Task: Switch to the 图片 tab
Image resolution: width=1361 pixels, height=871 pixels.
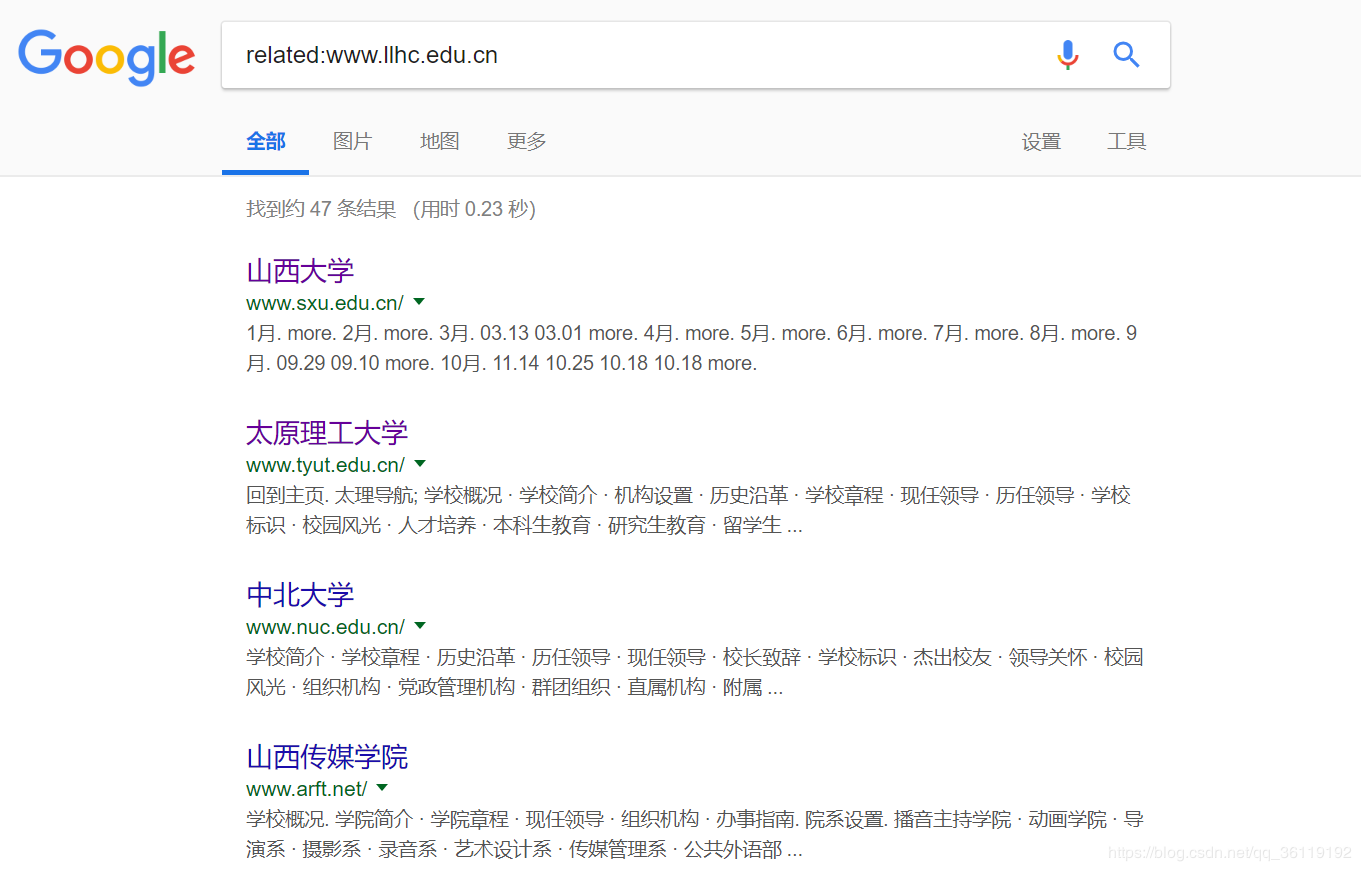Action: 352,142
